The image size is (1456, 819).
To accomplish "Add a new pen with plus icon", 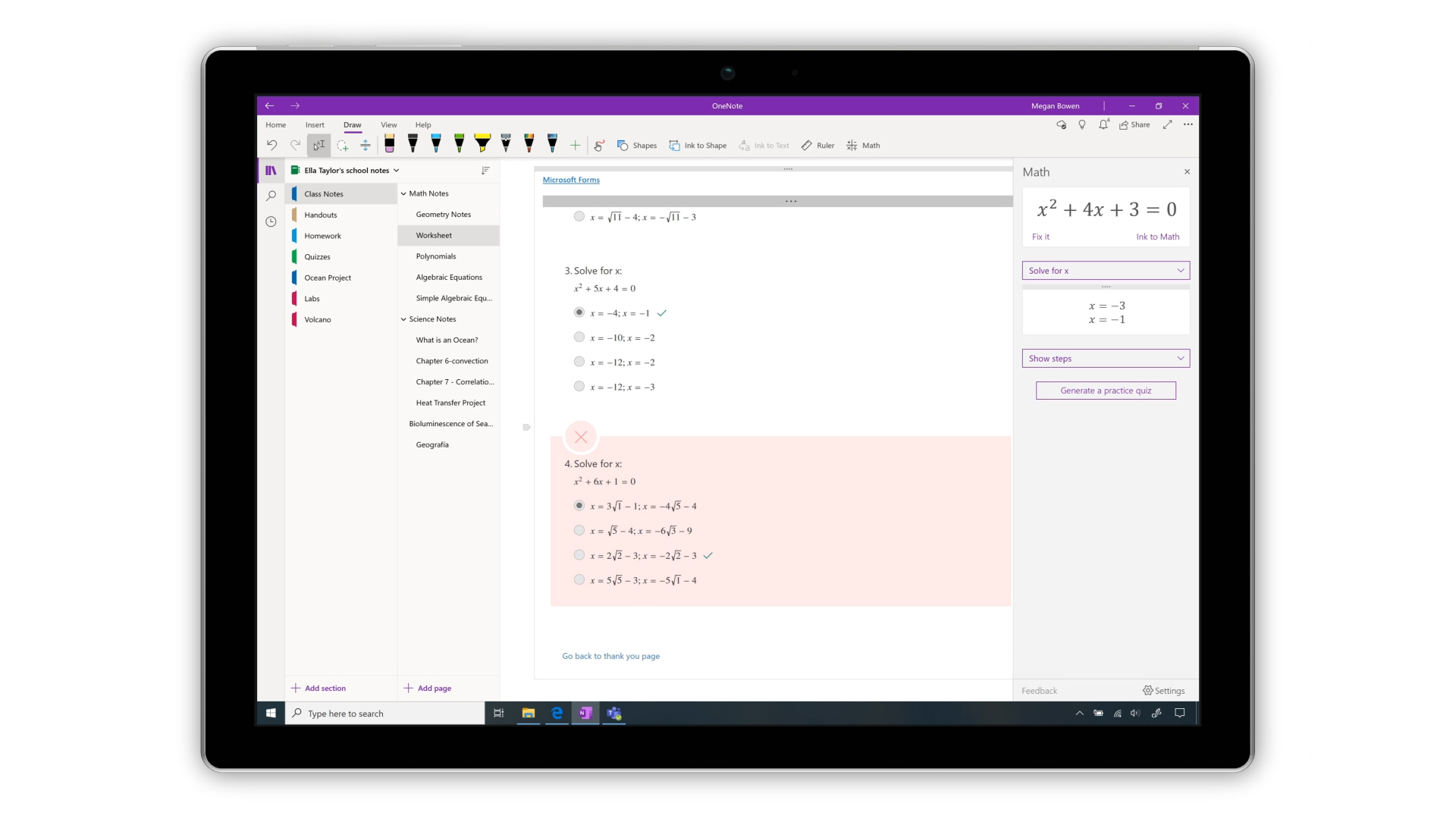I will point(575,146).
